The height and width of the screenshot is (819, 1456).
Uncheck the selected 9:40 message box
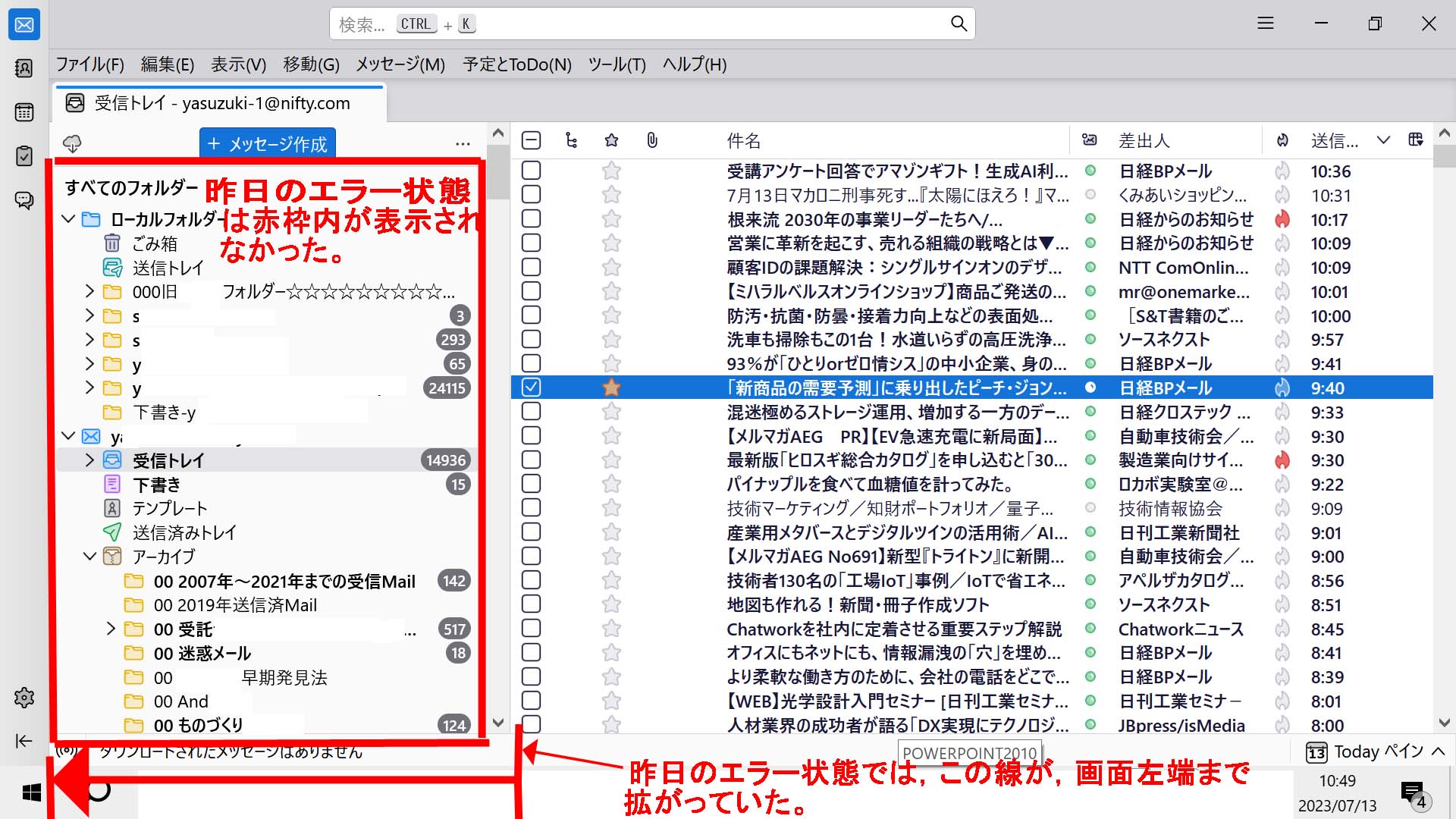pos(532,388)
